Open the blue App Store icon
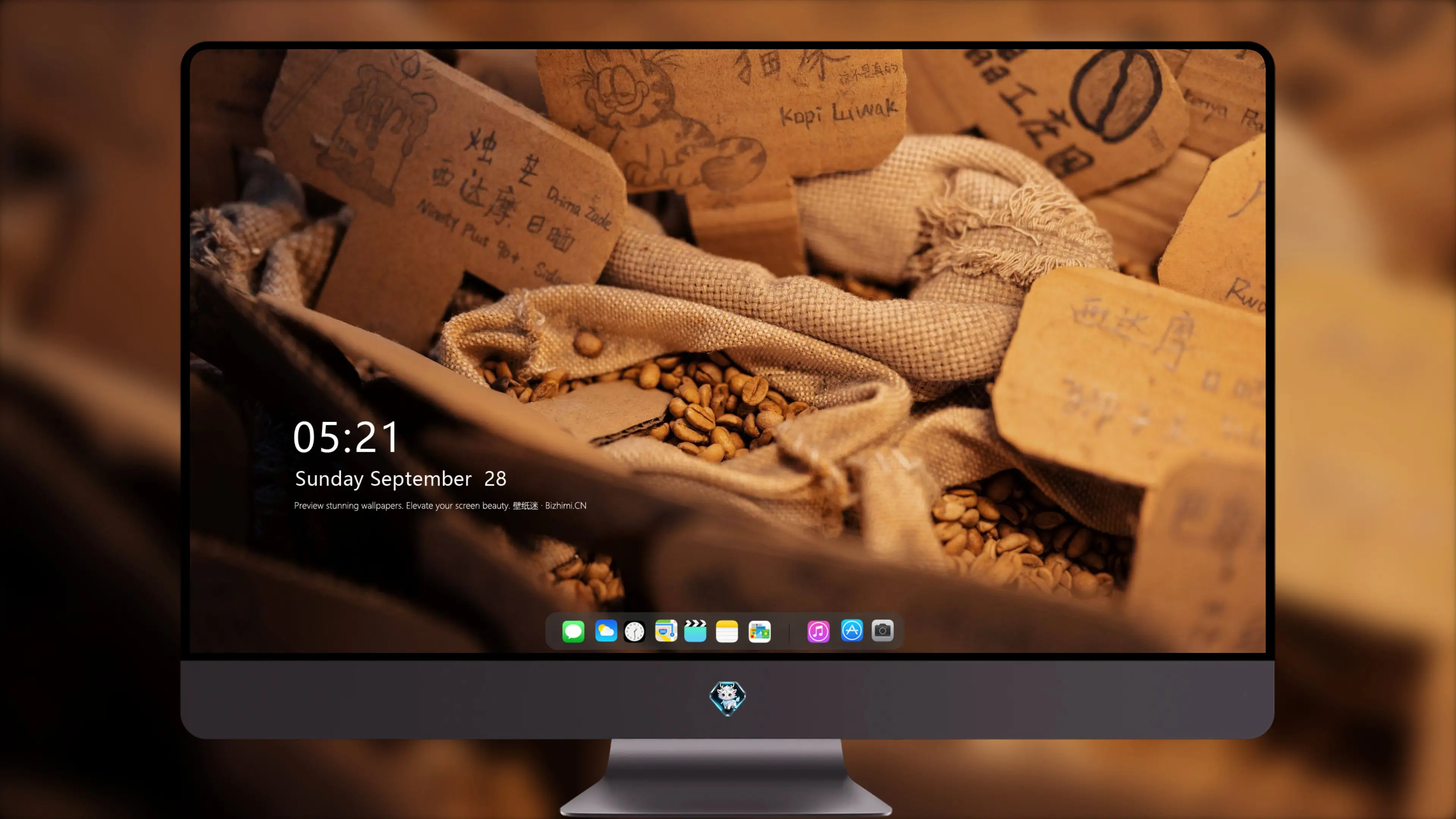 click(852, 630)
